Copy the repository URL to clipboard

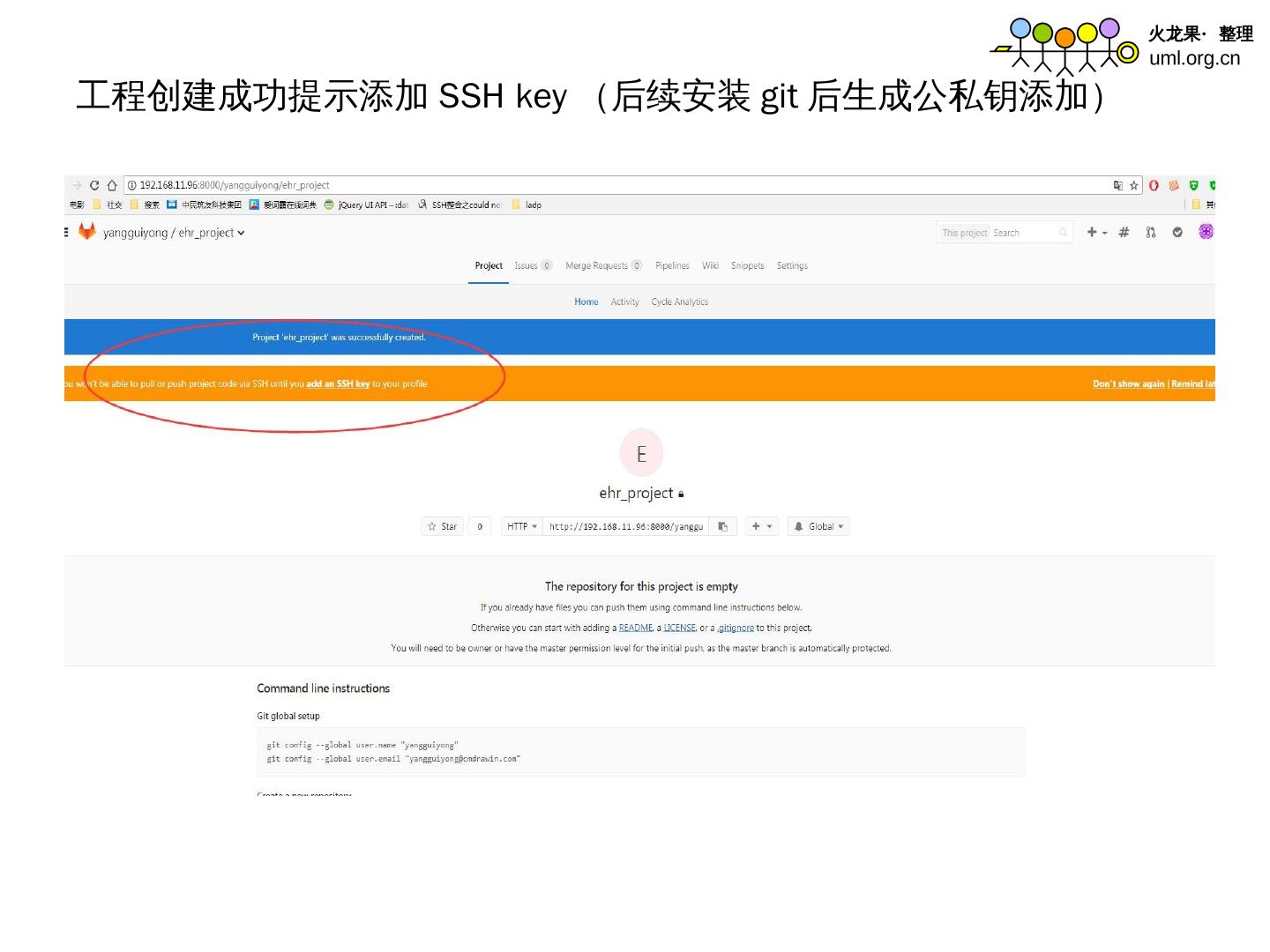pos(722,526)
